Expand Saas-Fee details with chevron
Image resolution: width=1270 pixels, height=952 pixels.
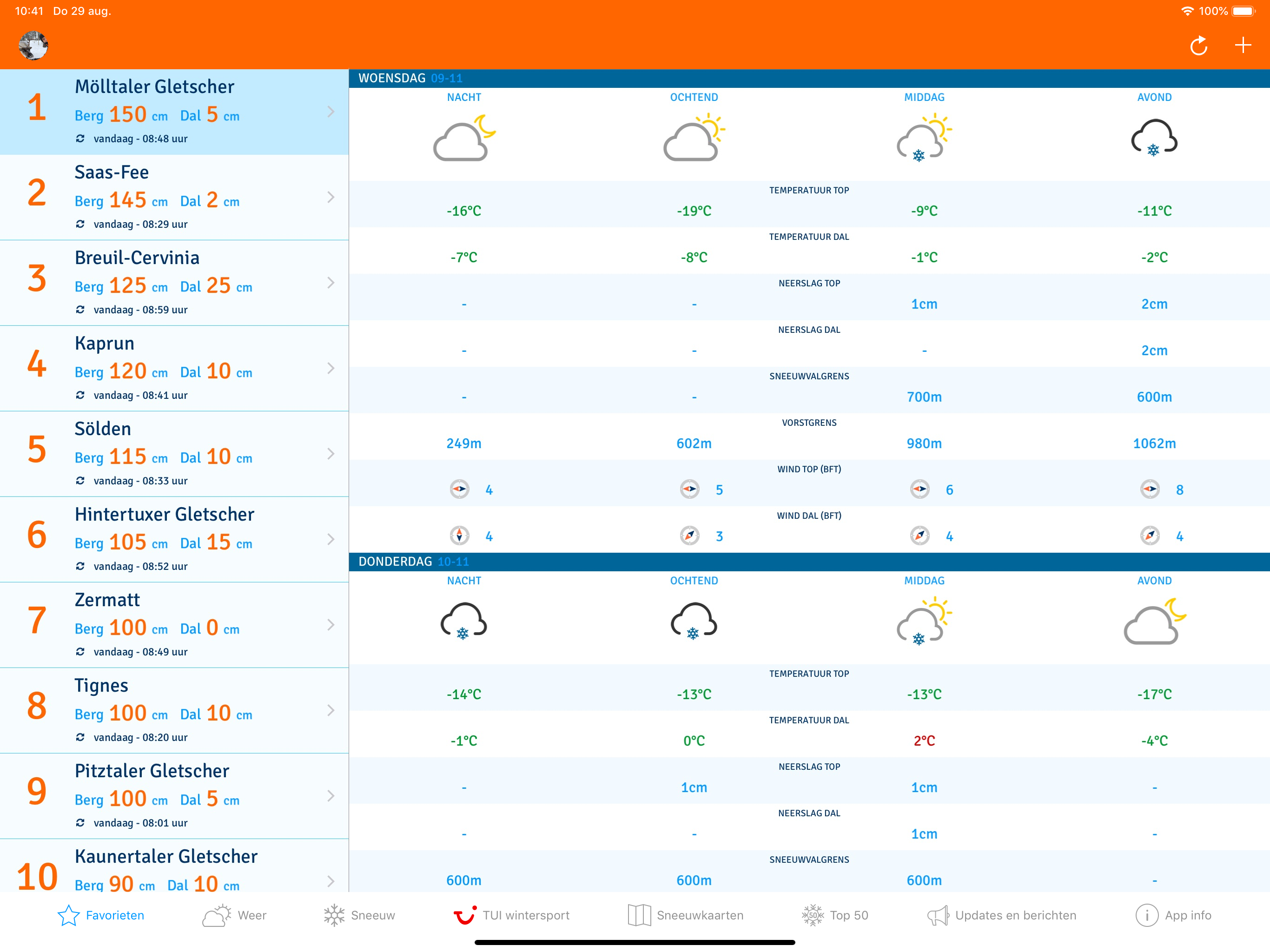[331, 198]
